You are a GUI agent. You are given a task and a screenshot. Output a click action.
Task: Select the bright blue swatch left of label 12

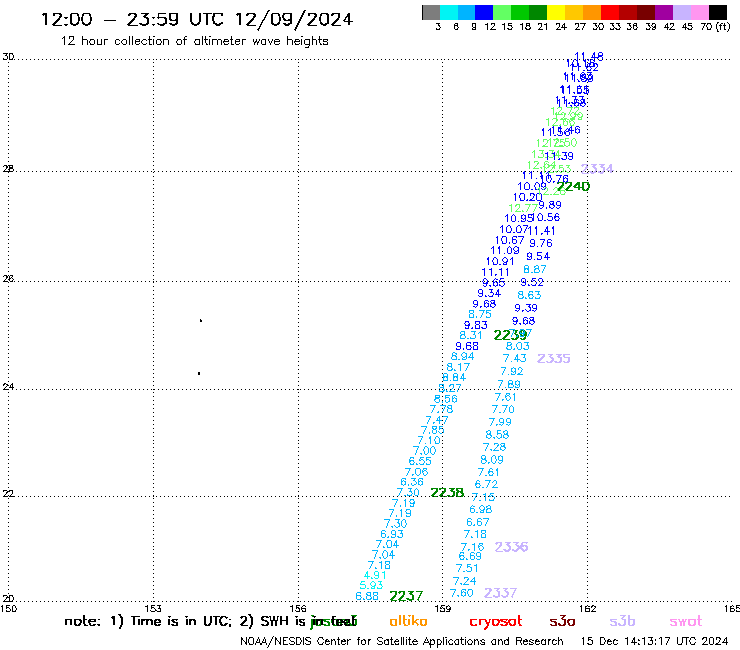pos(484,12)
